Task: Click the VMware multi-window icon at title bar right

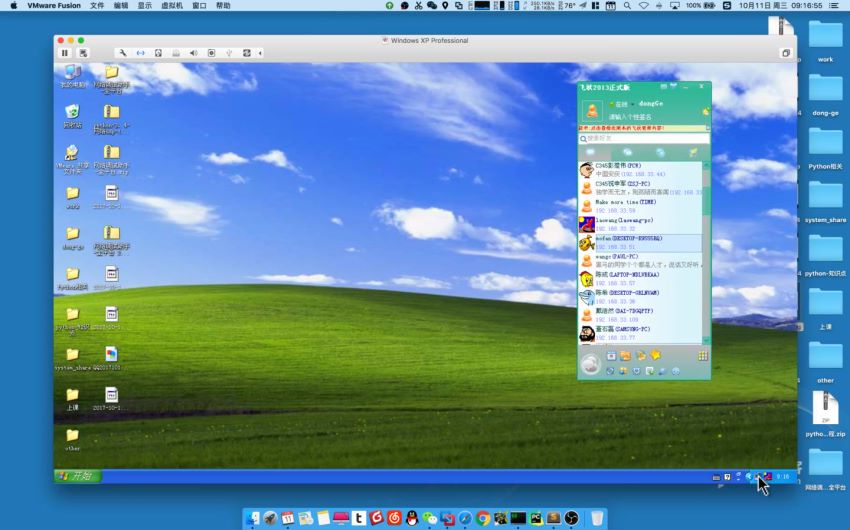Action: point(785,53)
